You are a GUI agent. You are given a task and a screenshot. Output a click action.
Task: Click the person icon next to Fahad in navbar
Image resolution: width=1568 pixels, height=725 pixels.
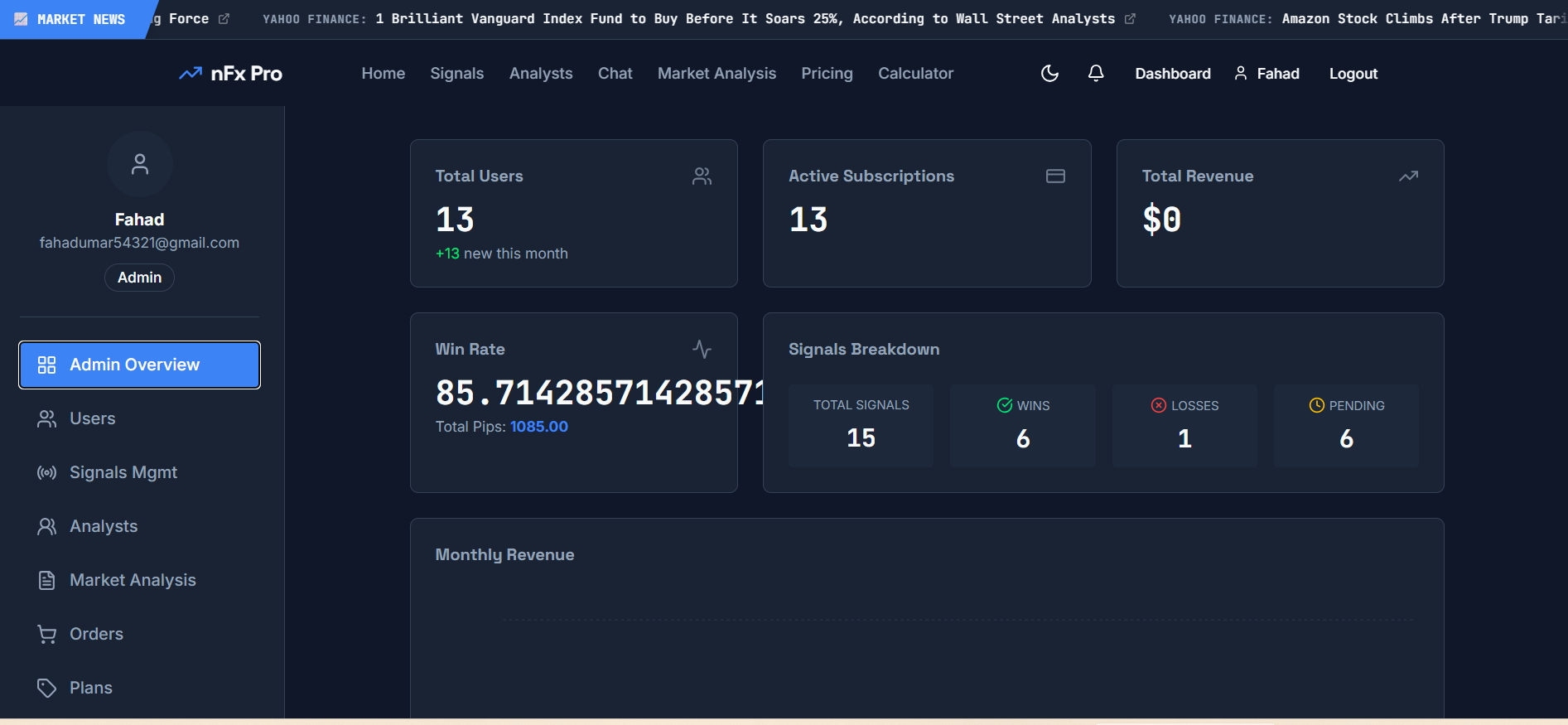point(1241,74)
